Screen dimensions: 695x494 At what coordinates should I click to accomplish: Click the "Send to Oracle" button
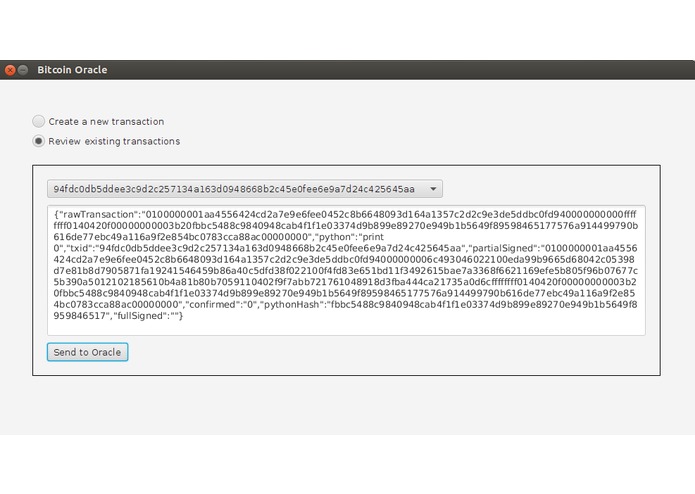87,352
